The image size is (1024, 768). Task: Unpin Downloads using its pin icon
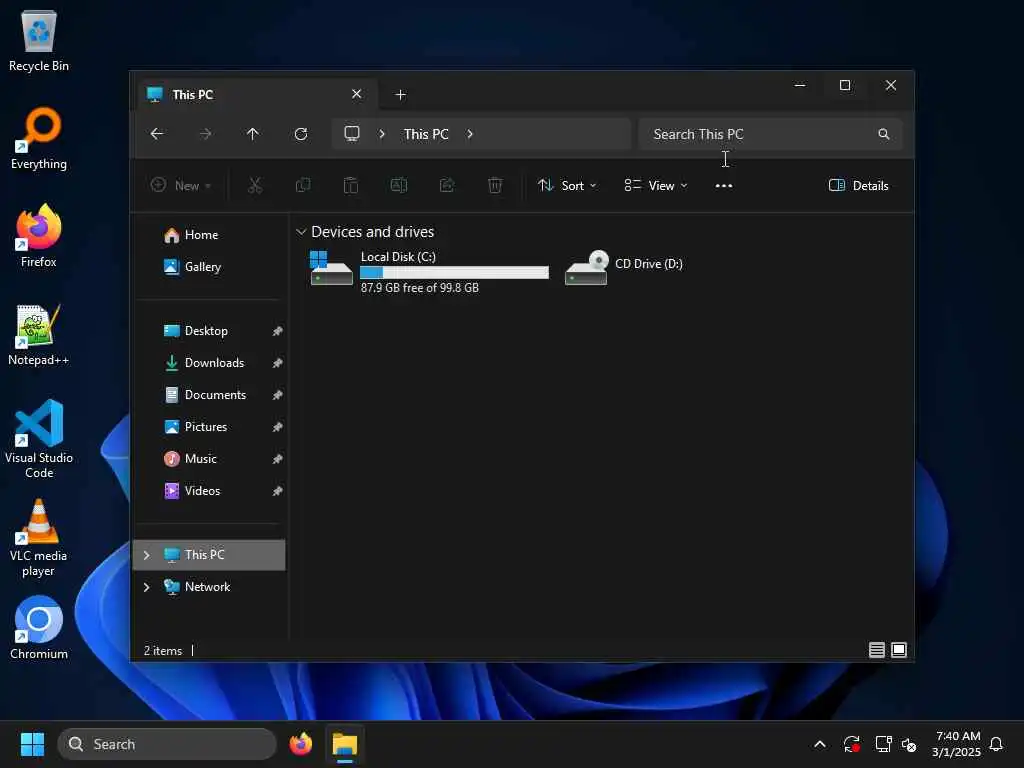coord(278,363)
